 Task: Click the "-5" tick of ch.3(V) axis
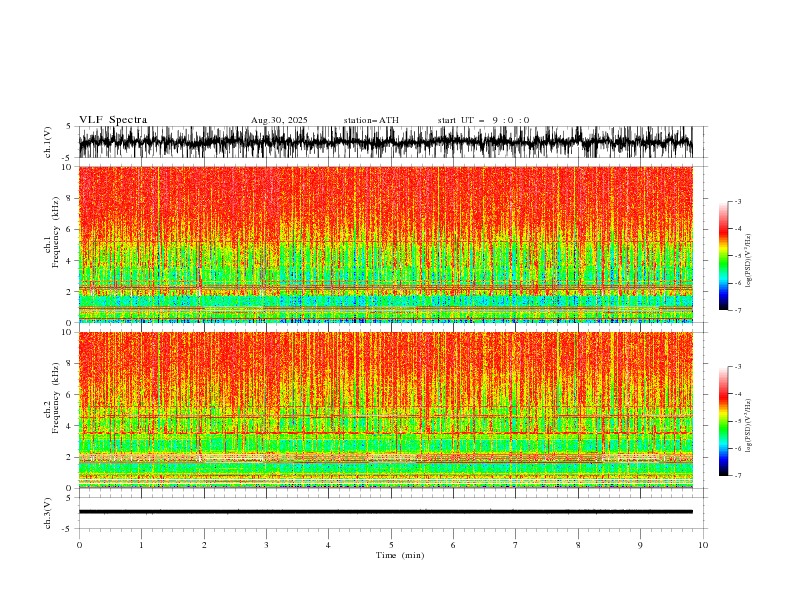click(67, 529)
